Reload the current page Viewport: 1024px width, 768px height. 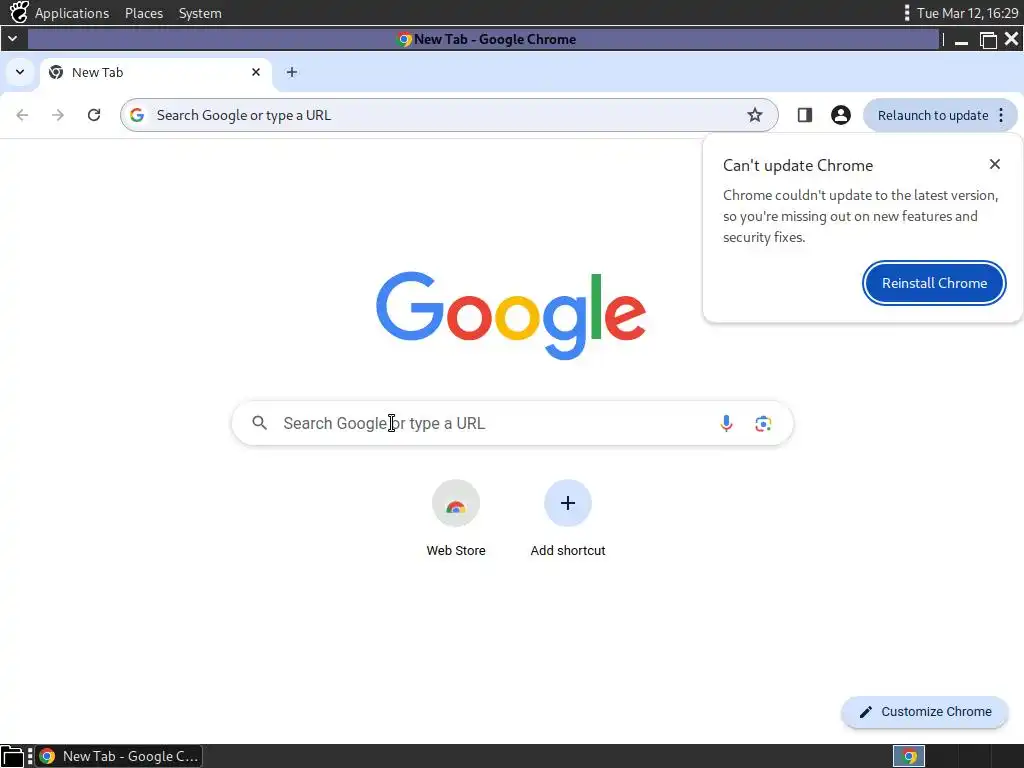pyautogui.click(x=94, y=115)
